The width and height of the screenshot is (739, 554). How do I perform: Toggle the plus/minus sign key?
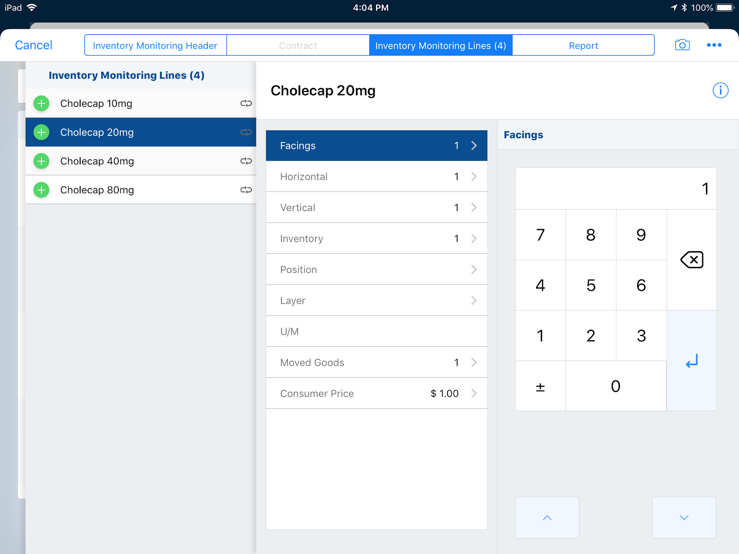click(540, 387)
